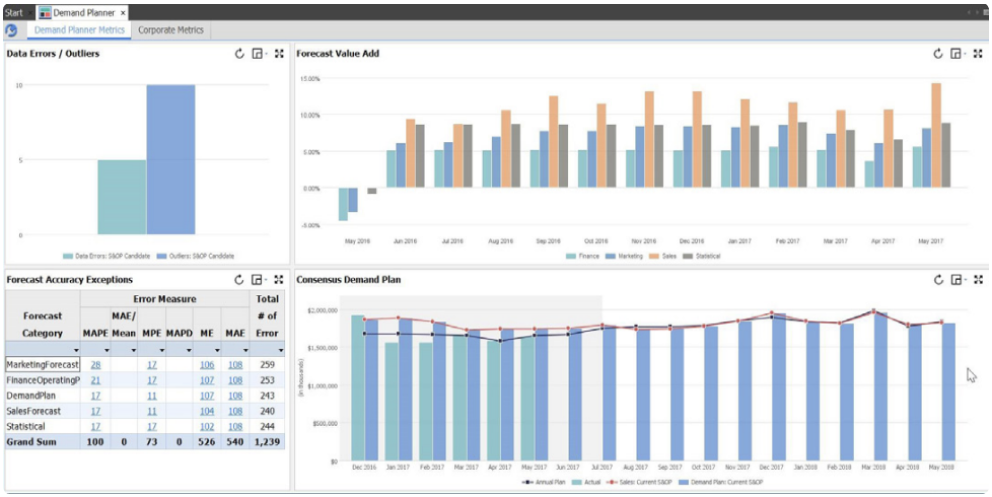Open SalesForecast ME value 104 link
Viewport: 992px width, 497px height.
click(207, 411)
